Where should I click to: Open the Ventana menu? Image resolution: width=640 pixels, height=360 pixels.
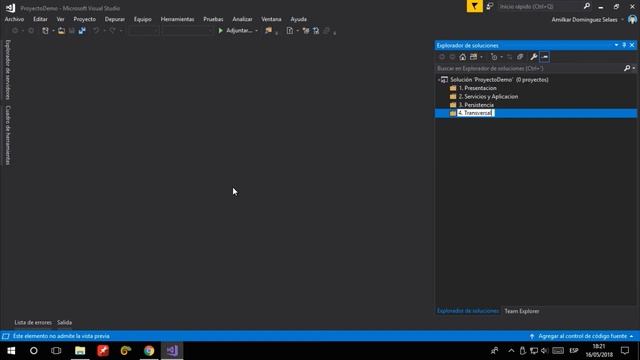271,19
